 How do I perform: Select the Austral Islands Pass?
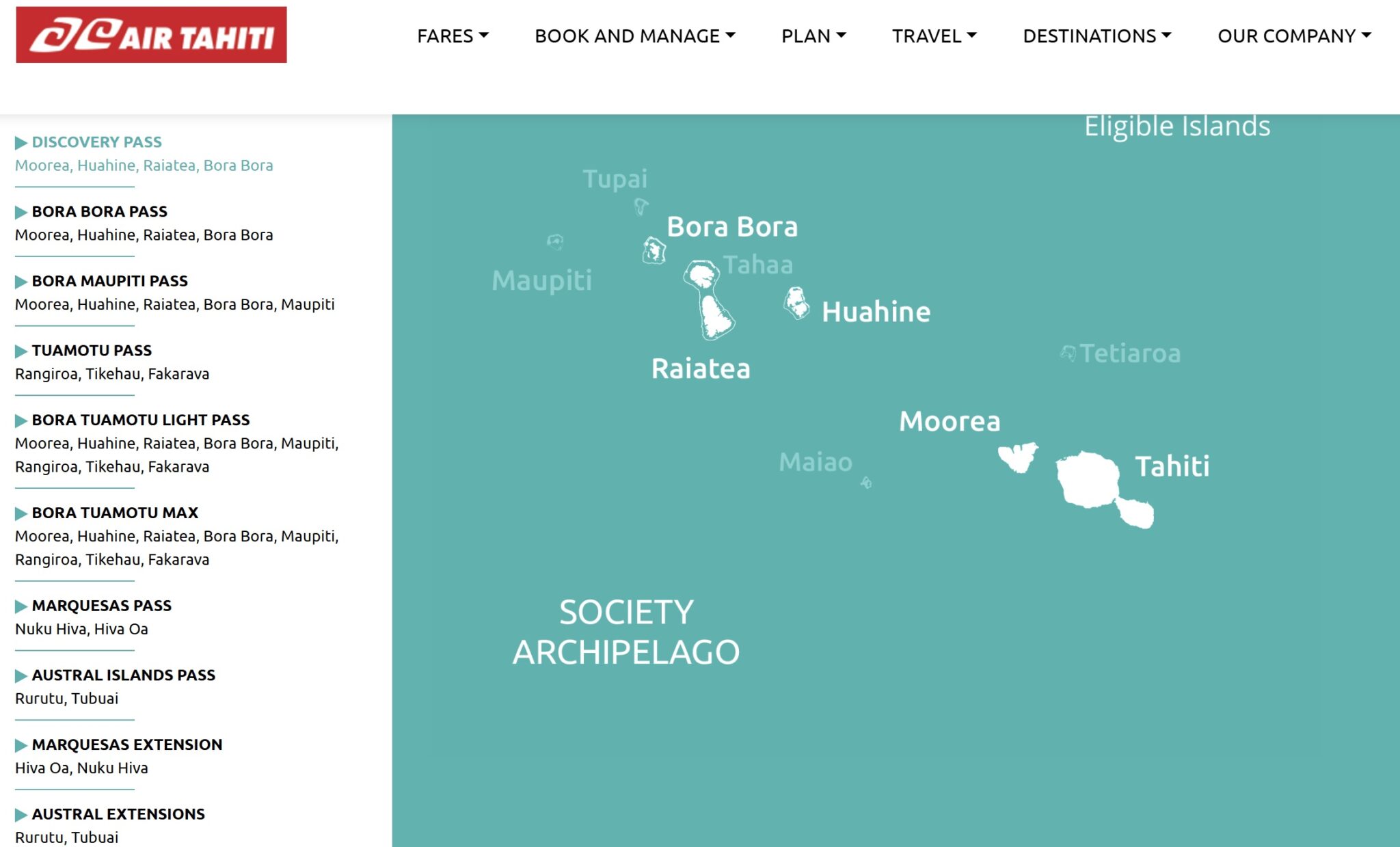pyautogui.click(x=123, y=675)
